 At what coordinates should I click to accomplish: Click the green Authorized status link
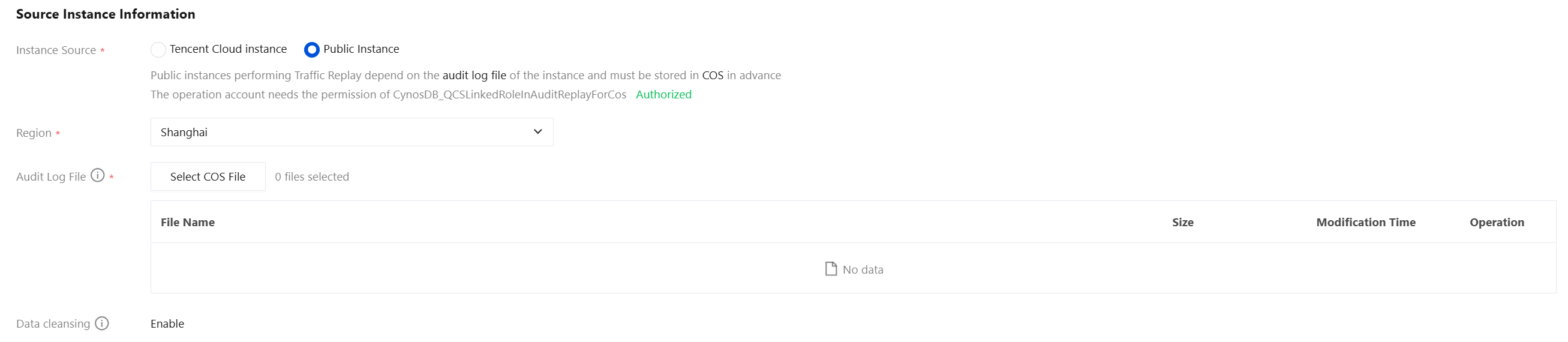click(663, 94)
